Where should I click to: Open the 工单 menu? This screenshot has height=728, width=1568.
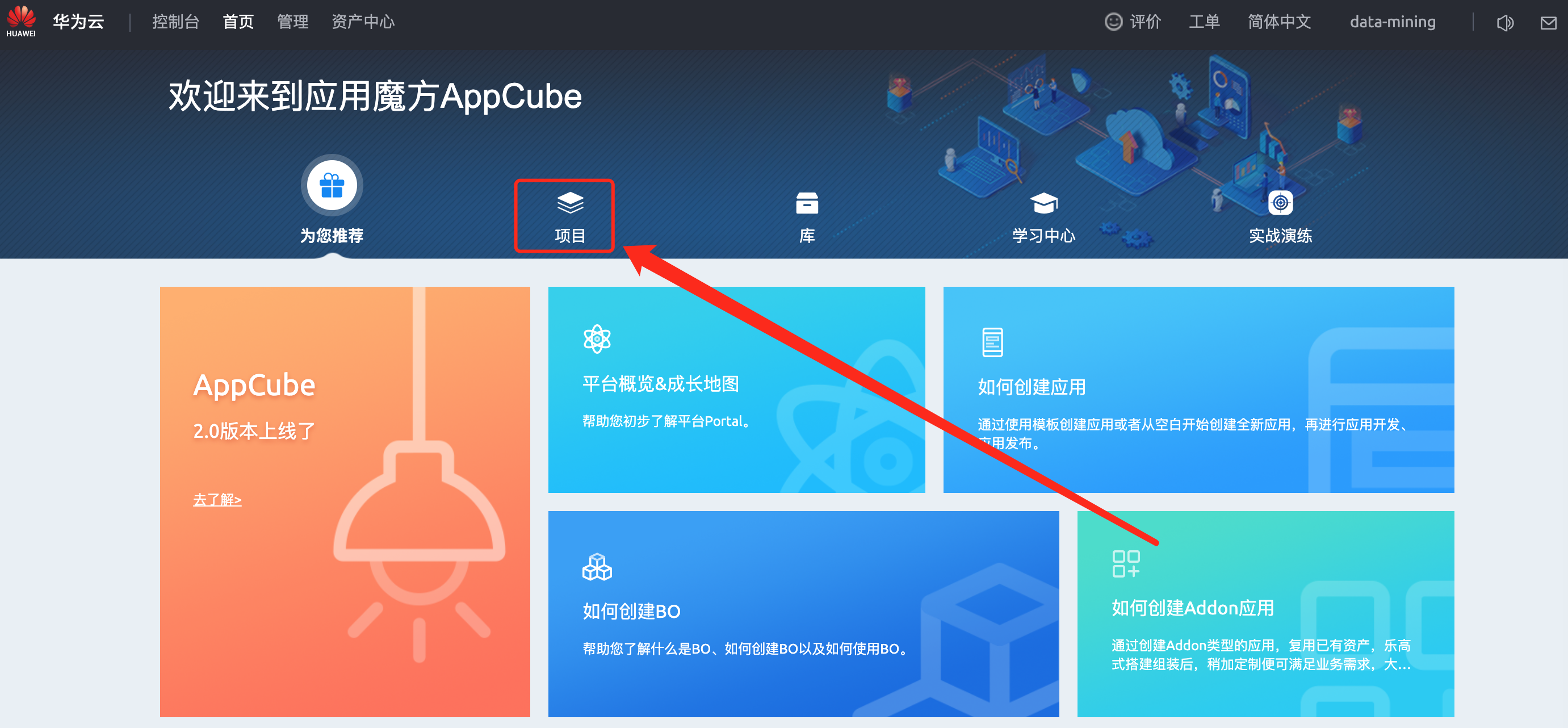(1204, 22)
